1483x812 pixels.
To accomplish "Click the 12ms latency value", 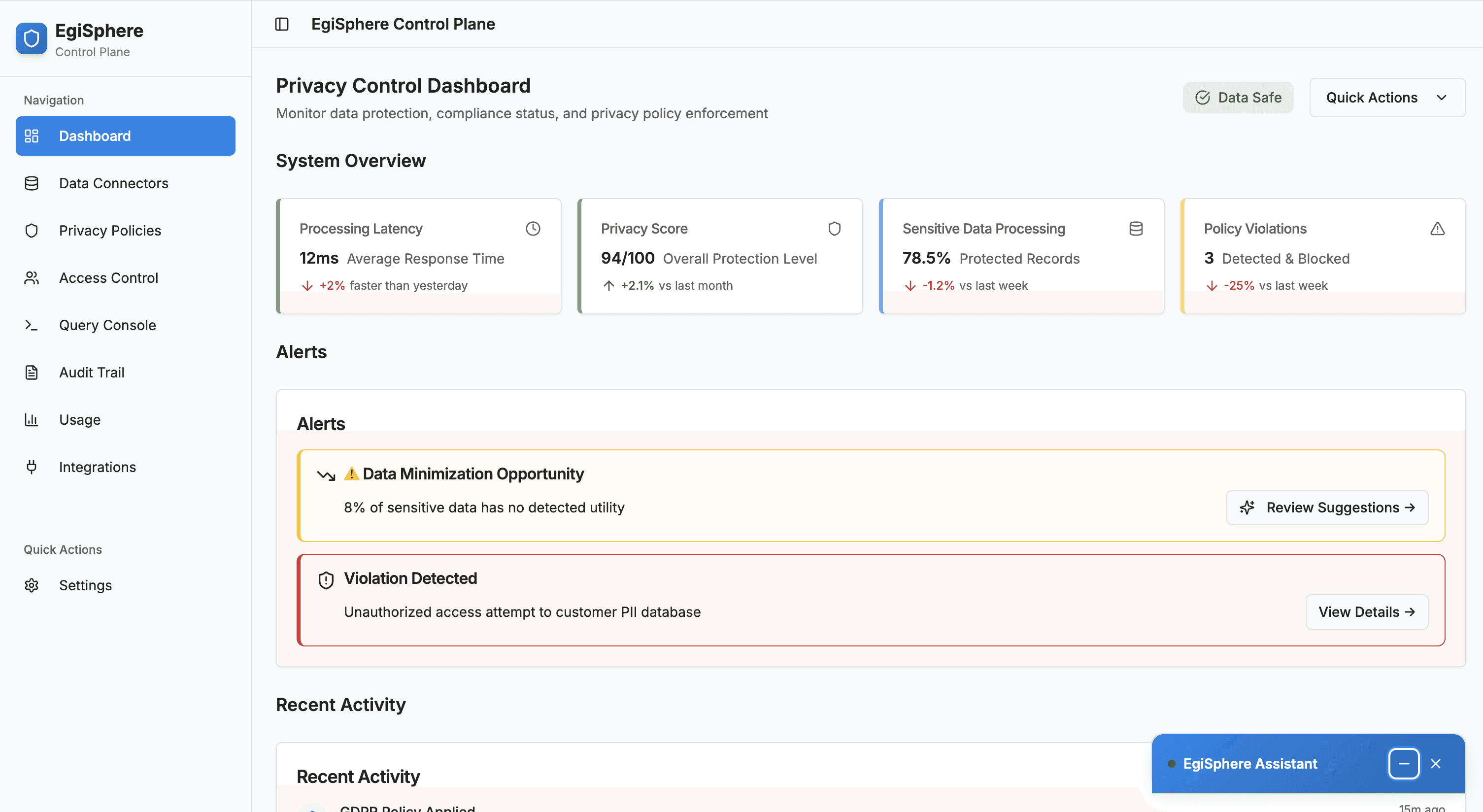I will coord(319,258).
